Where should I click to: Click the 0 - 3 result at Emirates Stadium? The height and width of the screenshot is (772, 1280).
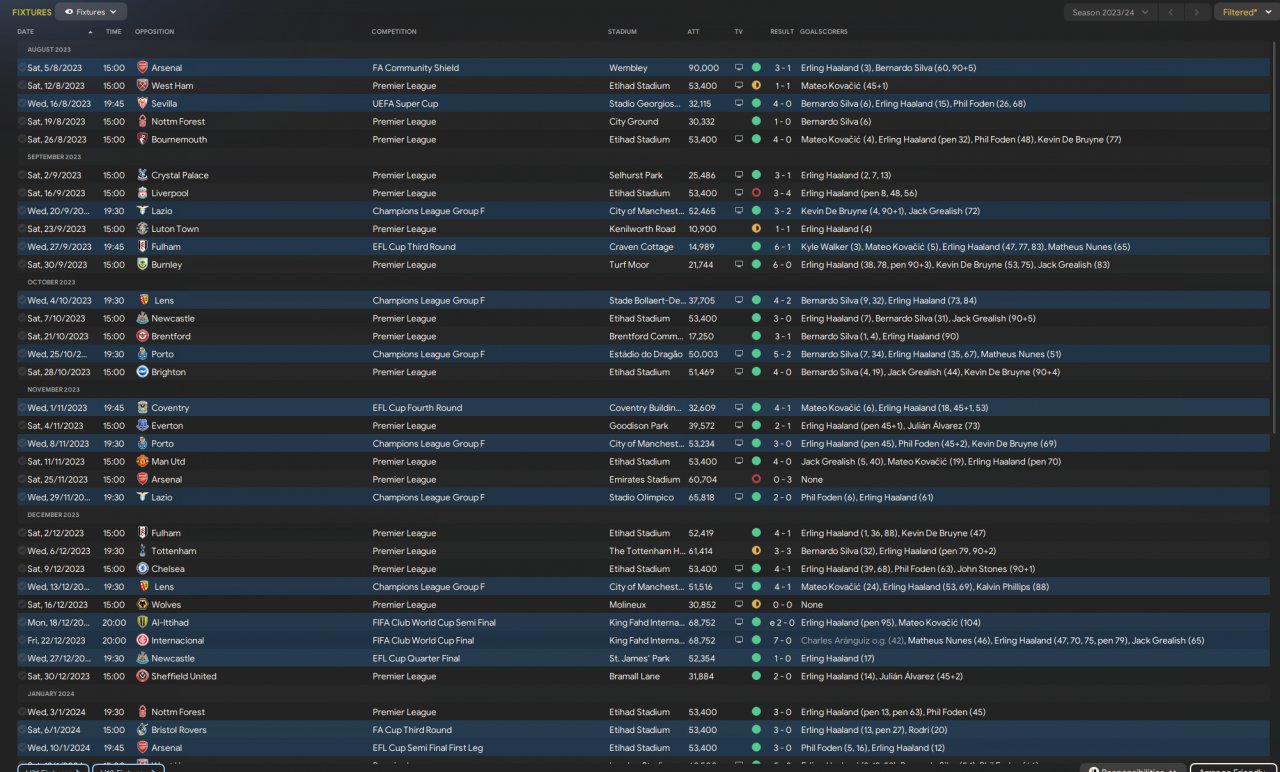tap(782, 480)
